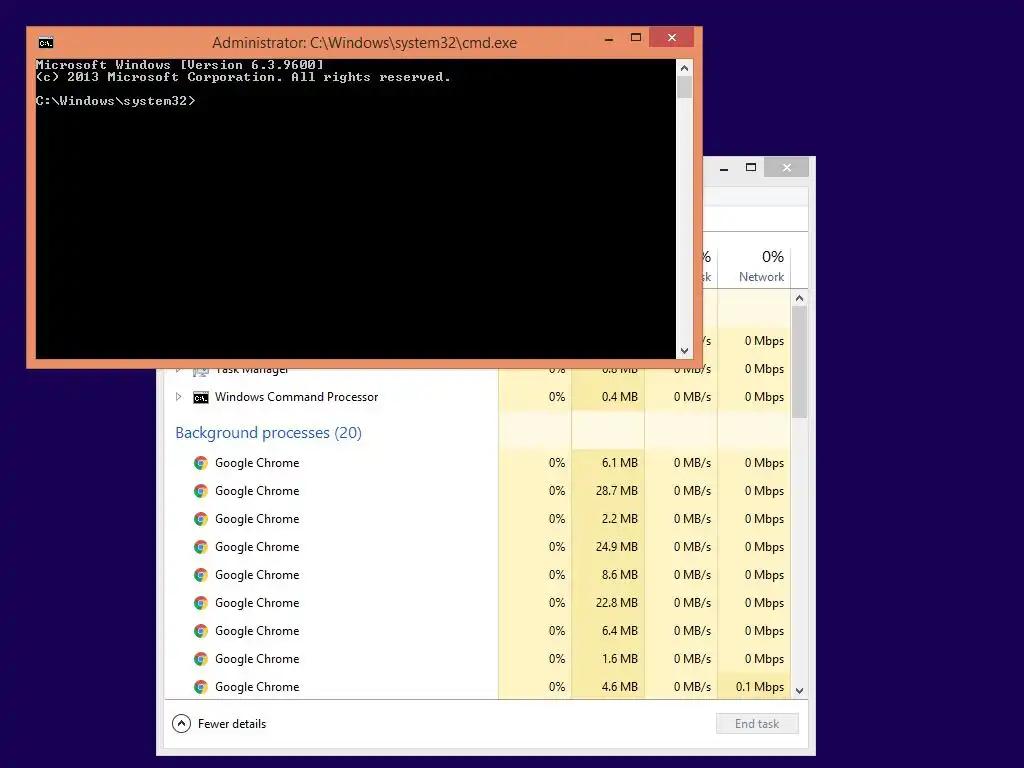Click the 4.6 MB memory cell
1024x768 pixels.
point(608,687)
